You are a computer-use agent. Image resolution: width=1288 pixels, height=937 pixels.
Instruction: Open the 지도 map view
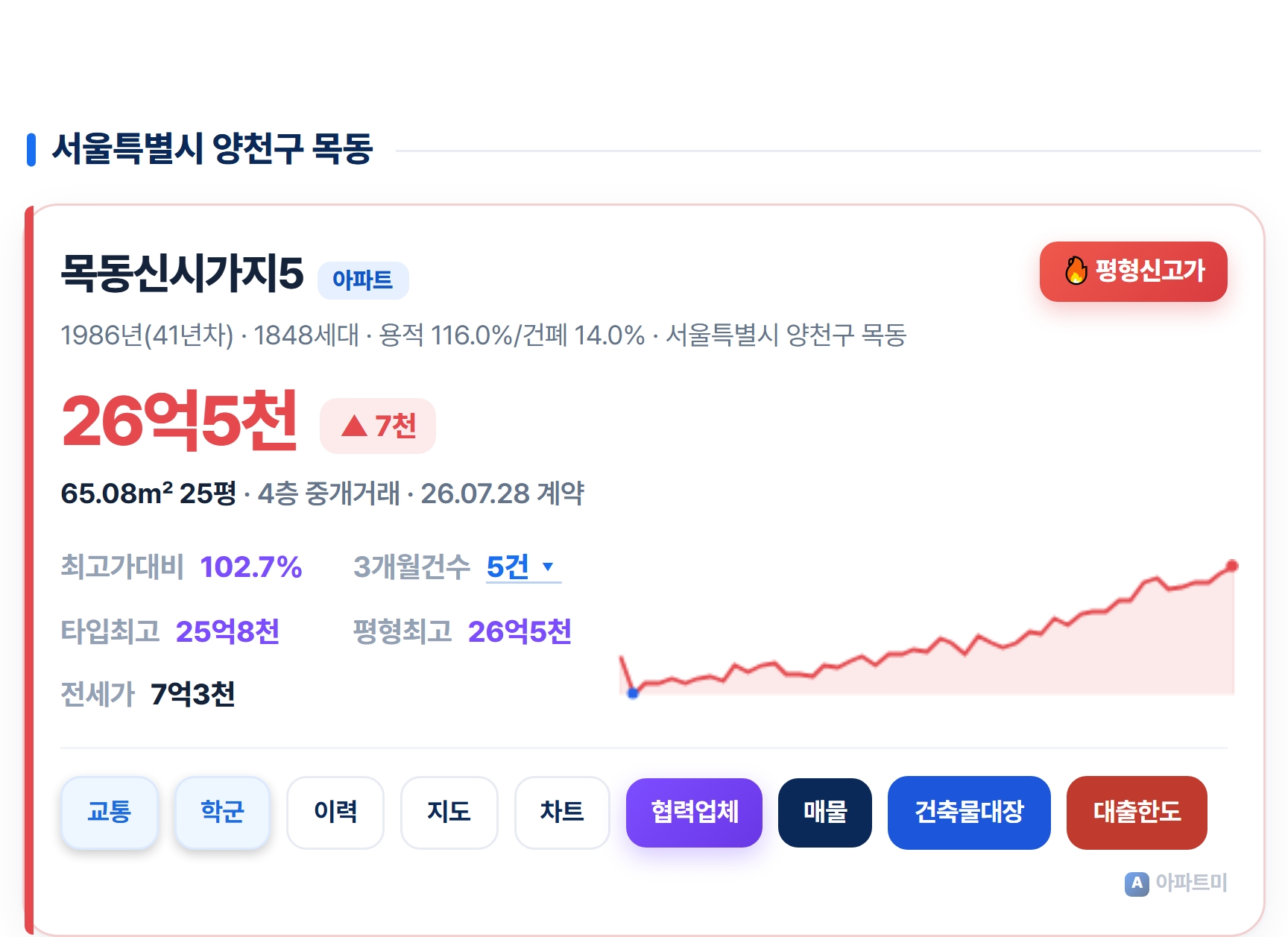(x=449, y=812)
